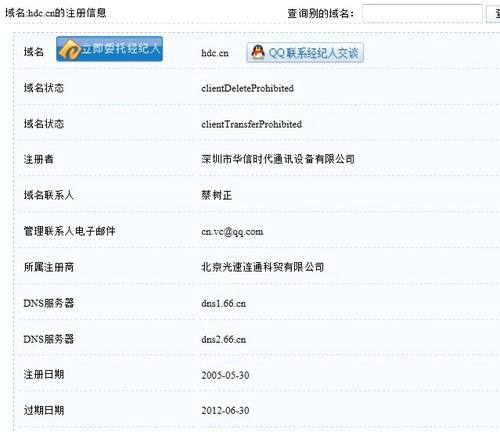This screenshot has height=435, width=500.
Task: Click the QQ penguin icon
Action: coord(258,52)
